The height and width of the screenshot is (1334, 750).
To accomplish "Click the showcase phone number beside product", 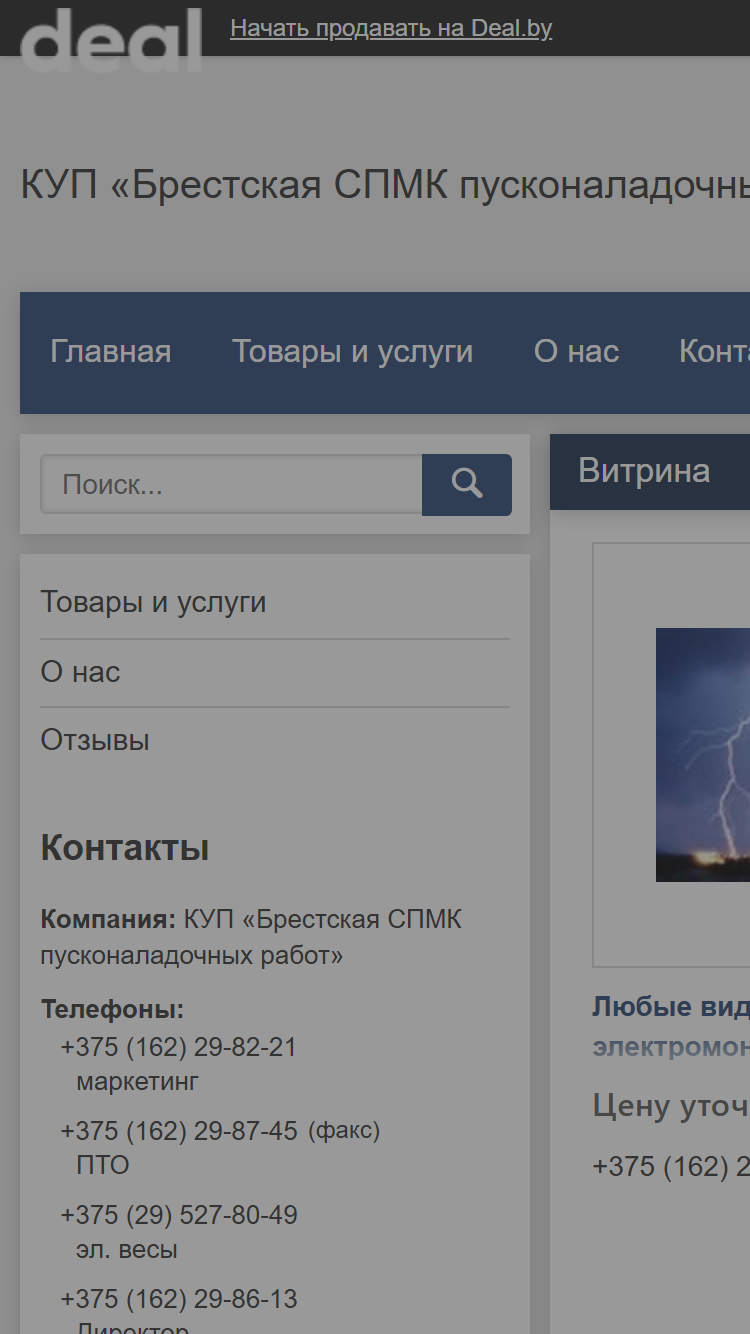I will coord(671,1166).
